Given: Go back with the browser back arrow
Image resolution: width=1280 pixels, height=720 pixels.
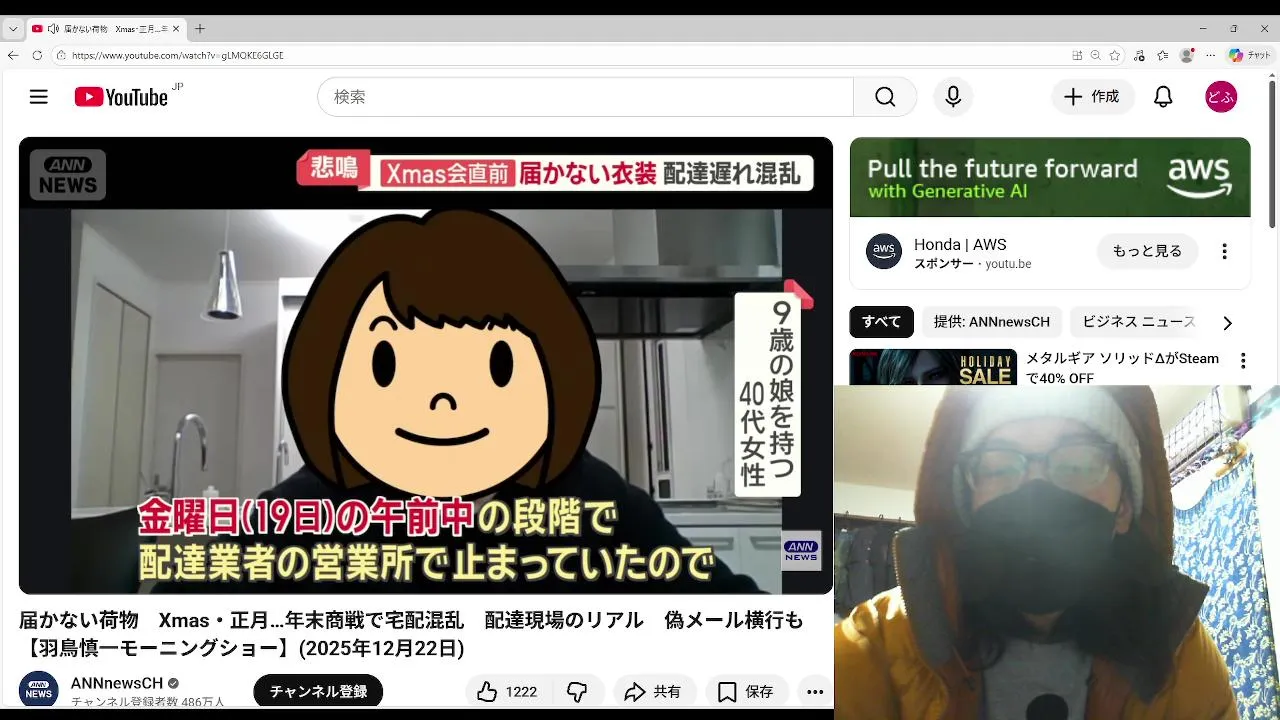Looking at the screenshot, I should click(x=13, y=55).
